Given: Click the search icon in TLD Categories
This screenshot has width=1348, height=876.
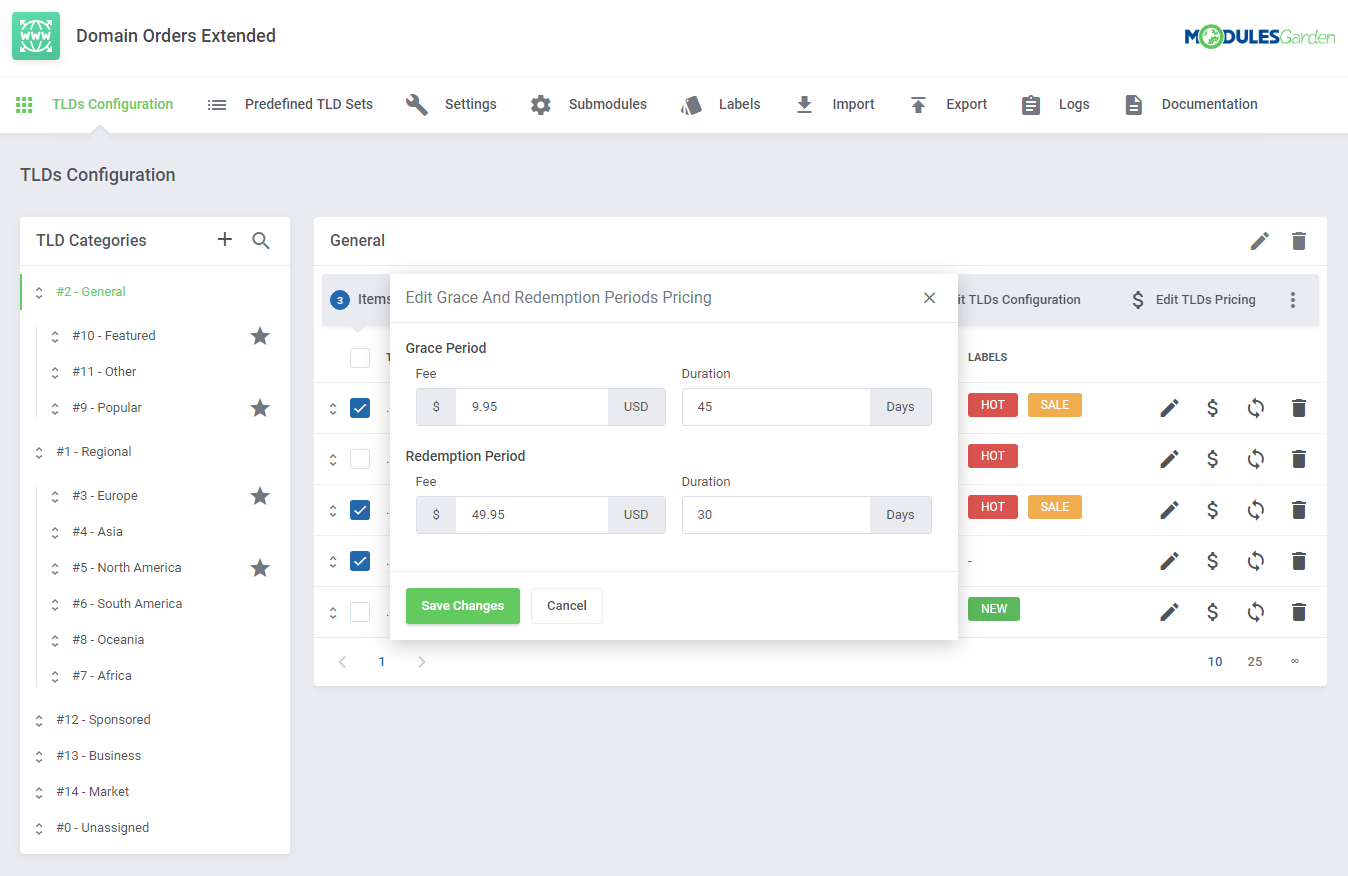Looking at the screenshot, I should coord(261,240).
